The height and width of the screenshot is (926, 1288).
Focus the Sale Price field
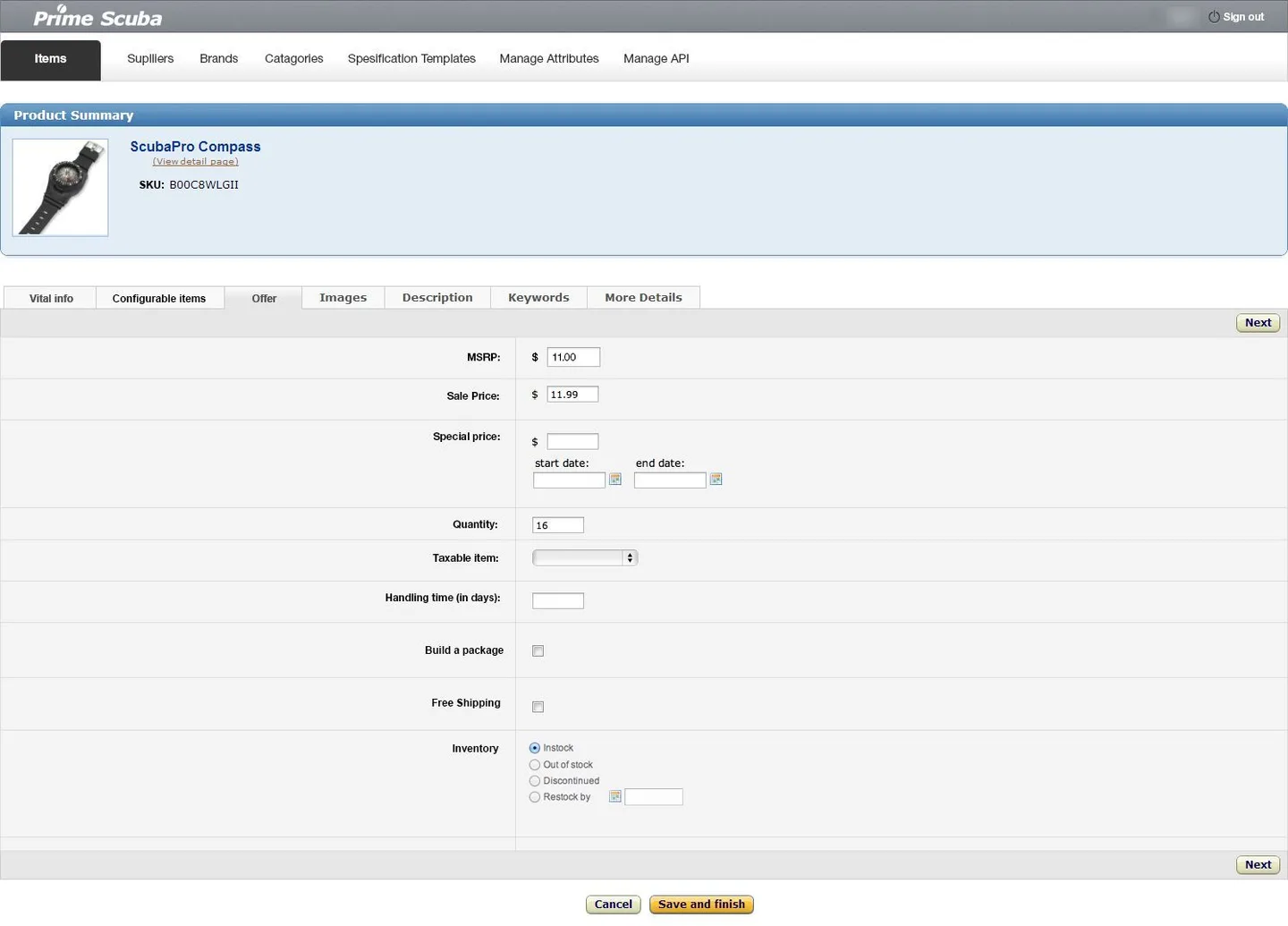pyautogui.click(x=572, y=395)
